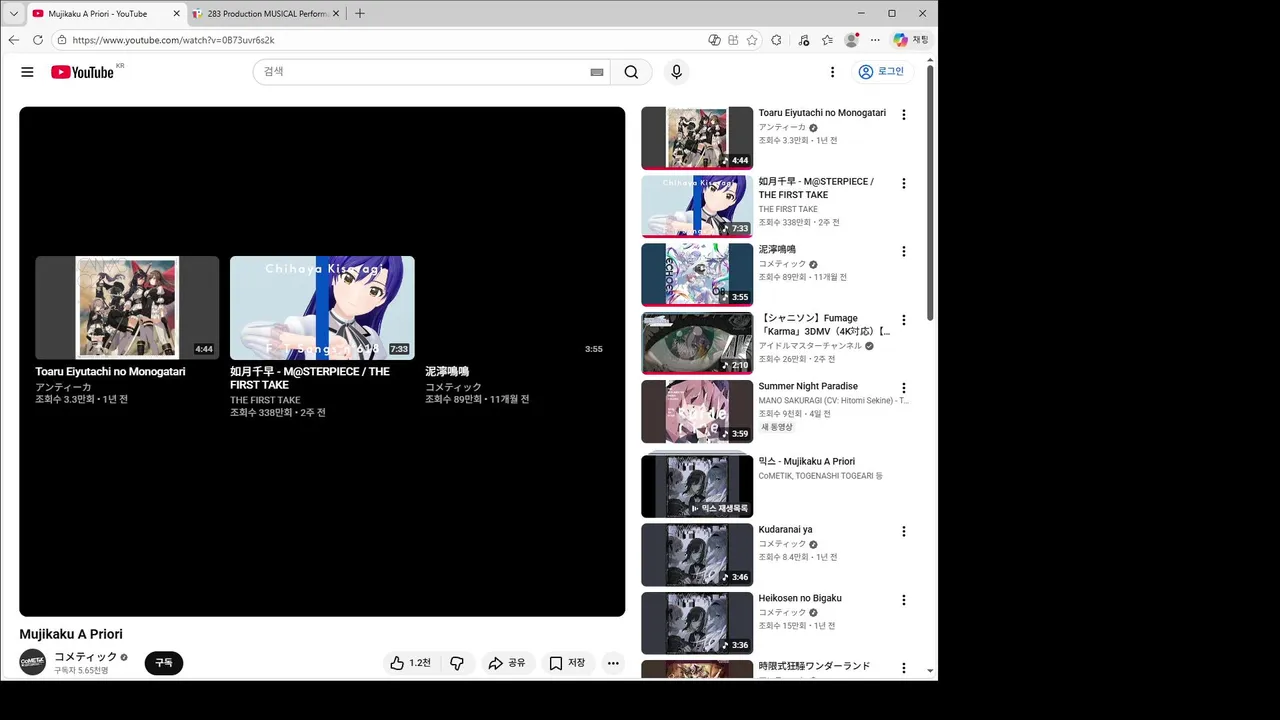Open the favorites list icon
Screen dimensions: 1280x720
coord(827,40)
